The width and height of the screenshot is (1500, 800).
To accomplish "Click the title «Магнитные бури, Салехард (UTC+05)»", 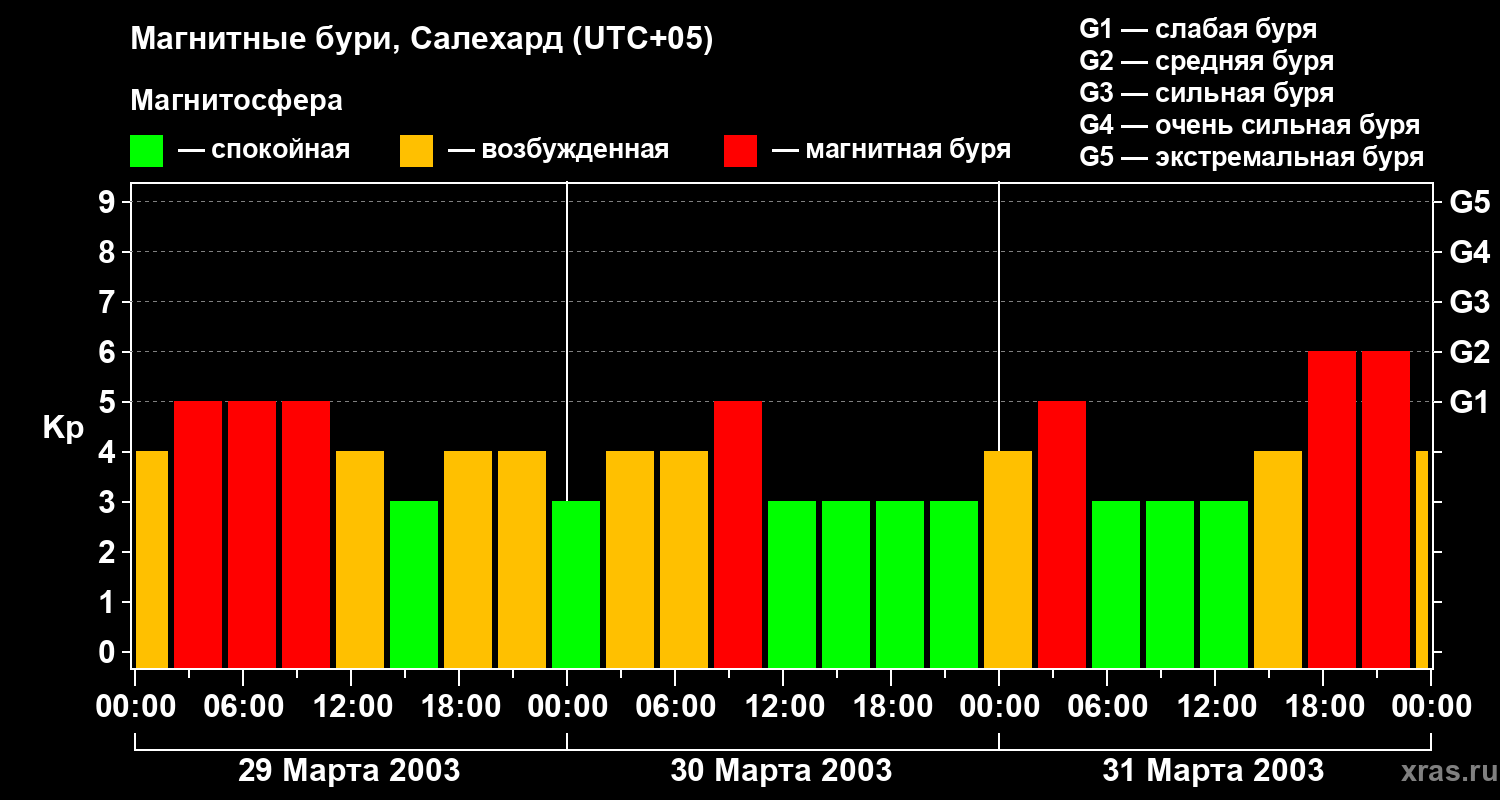I will coord(421,40).
